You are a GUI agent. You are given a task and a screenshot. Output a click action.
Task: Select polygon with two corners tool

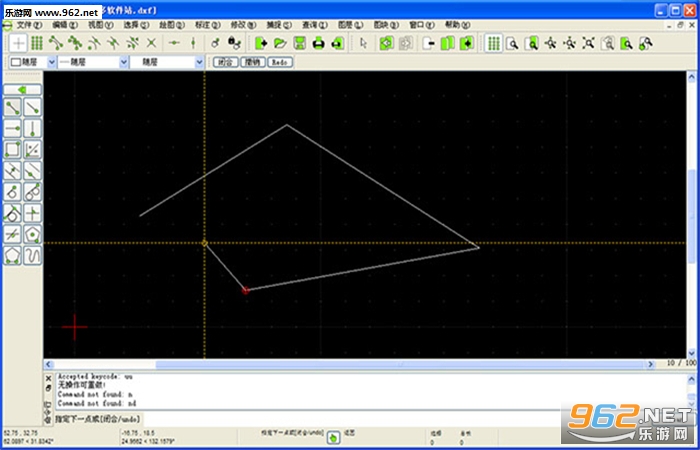click(x=13, y=255)
